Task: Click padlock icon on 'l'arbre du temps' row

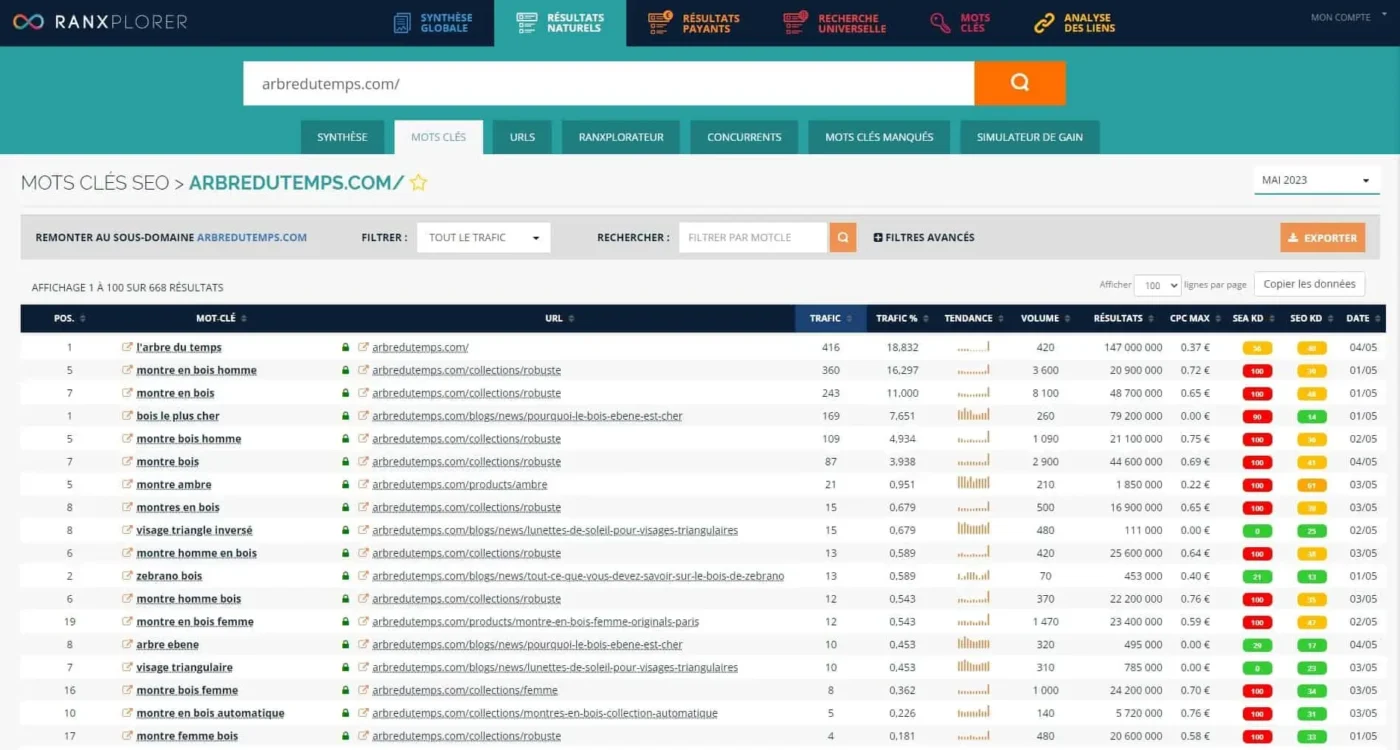Action: pyautogui.click(x=345, y=347)
